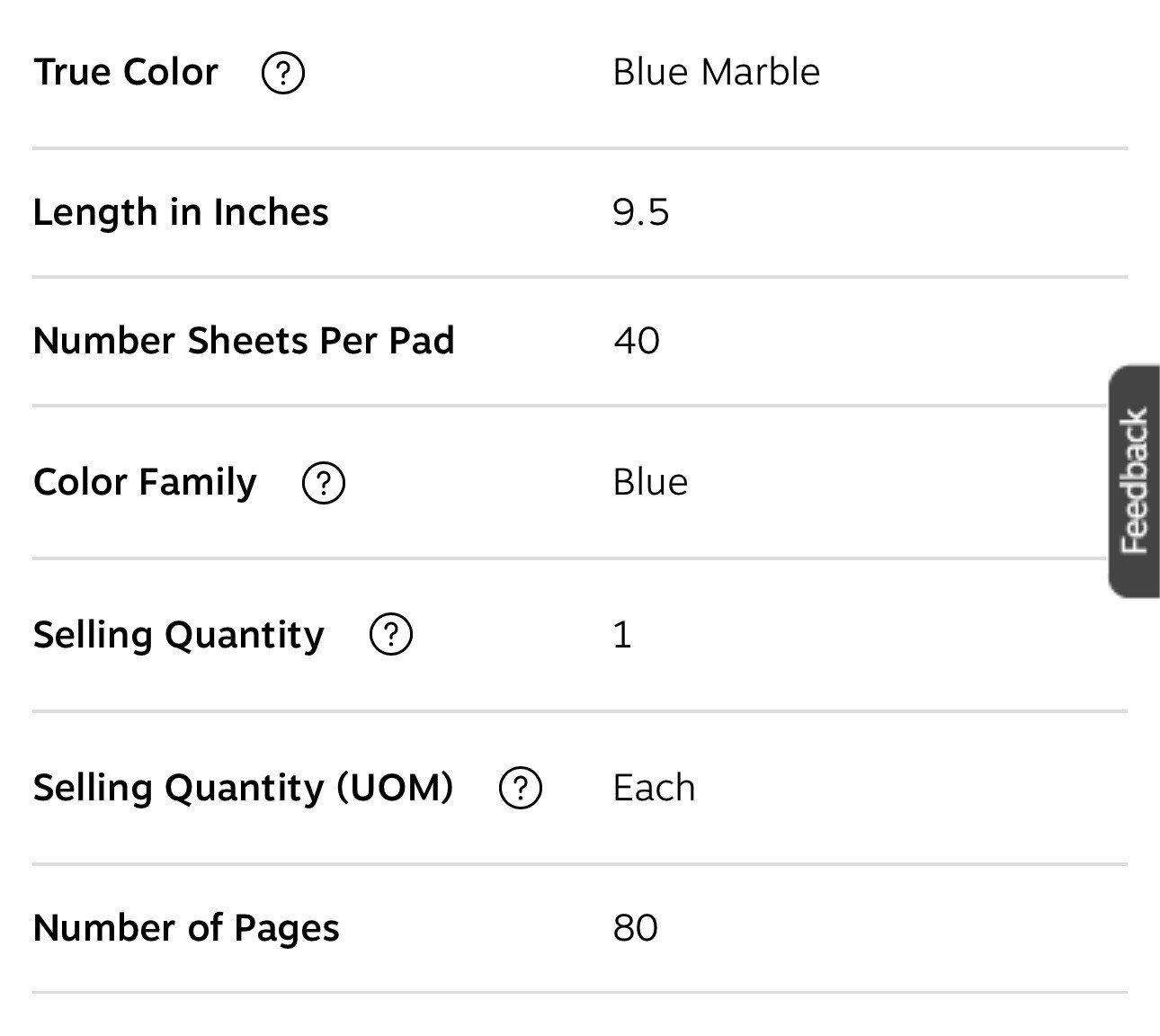Click the Color Family label text
This screenshot has height=1036, width=1160.
tap(145, 482)
